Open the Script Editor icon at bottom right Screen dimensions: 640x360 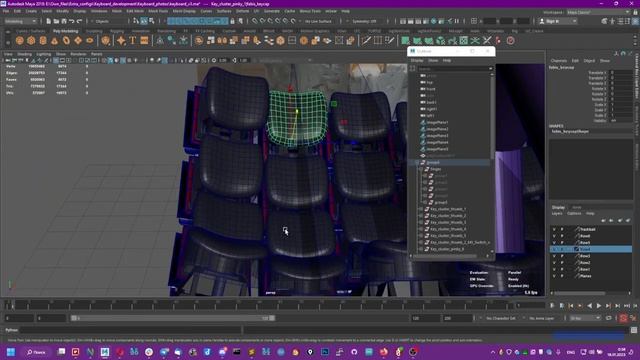tap(634, 330)
